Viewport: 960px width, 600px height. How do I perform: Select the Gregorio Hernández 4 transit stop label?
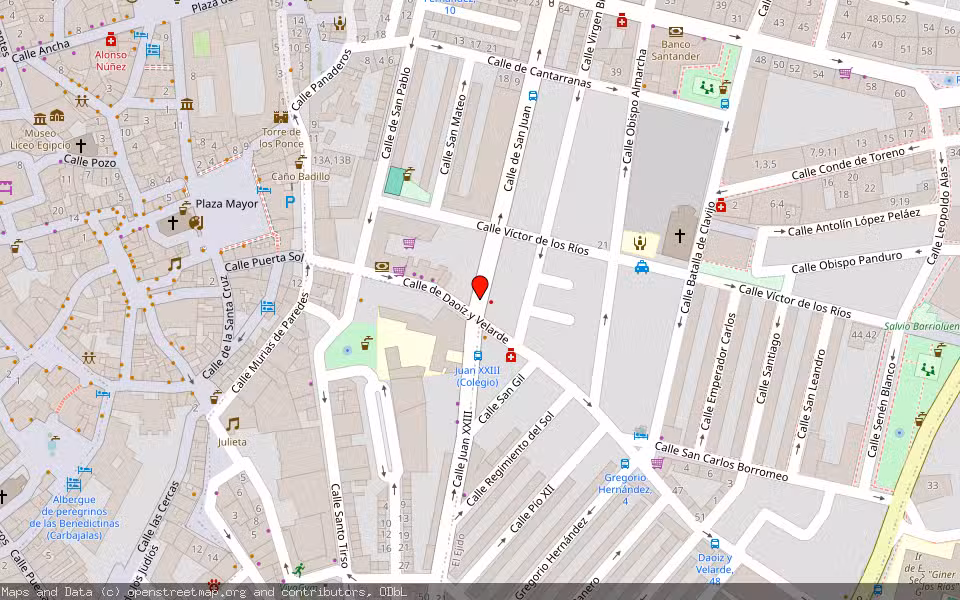click(626, 488)
